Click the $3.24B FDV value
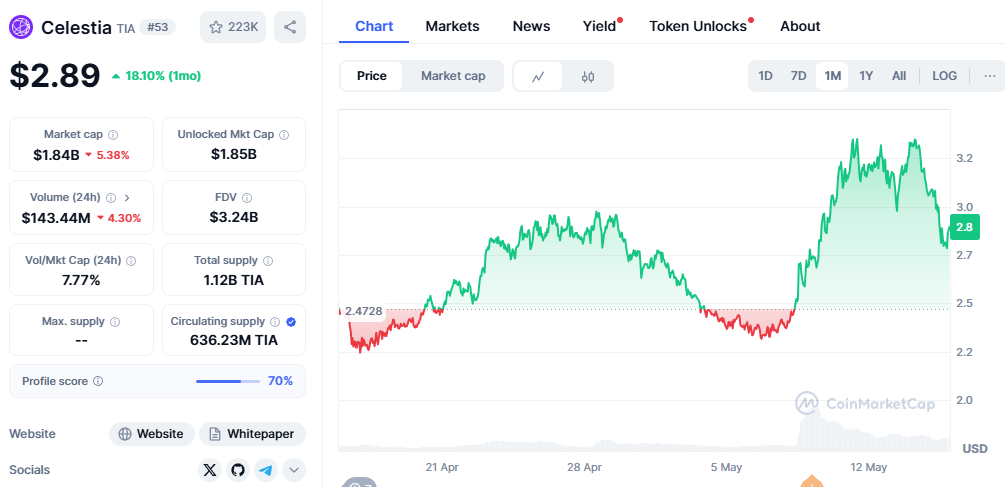 234,218
